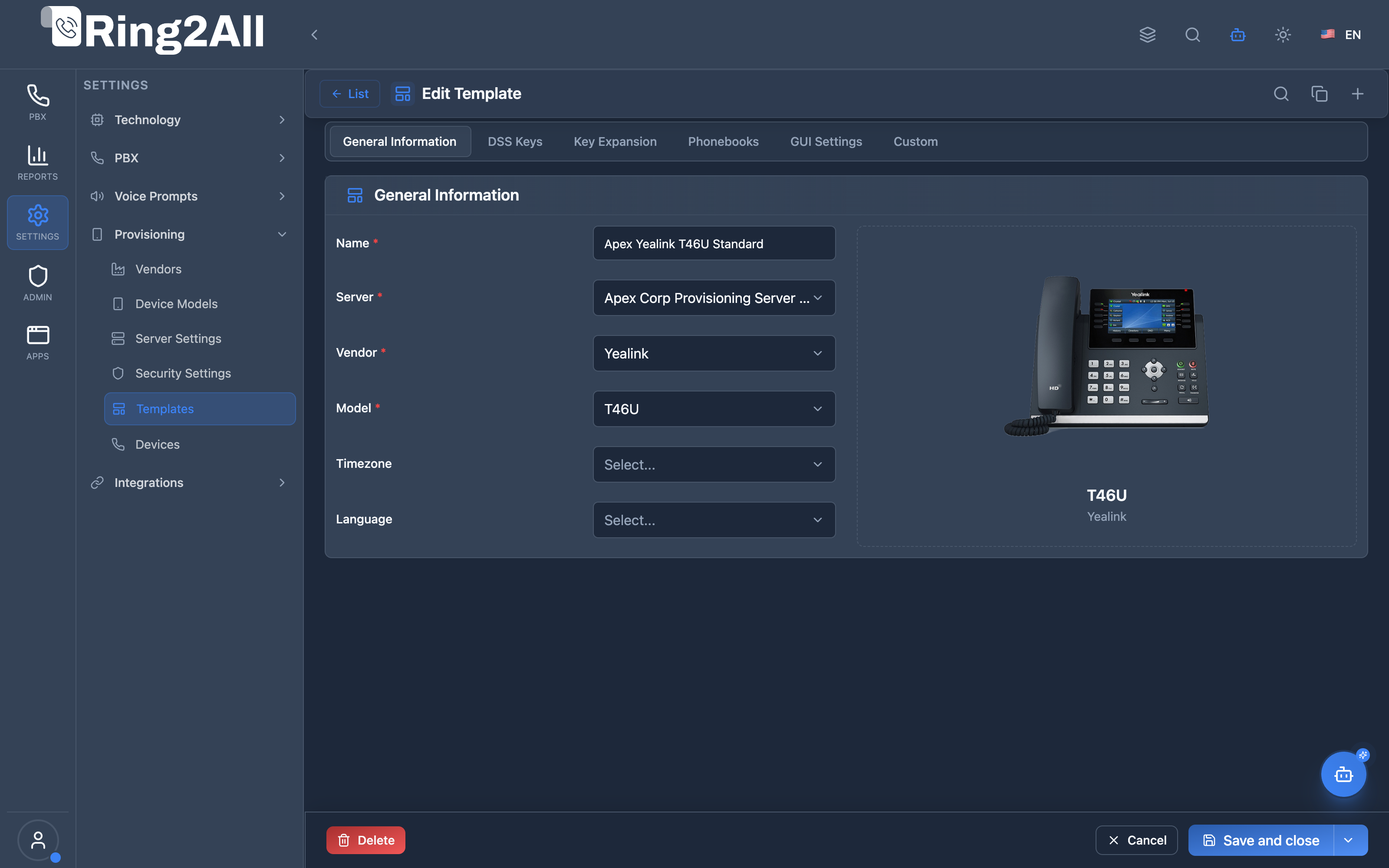Add new template with plus icon
Viewport: 1389px width, 868px height.
point(1357,94)
